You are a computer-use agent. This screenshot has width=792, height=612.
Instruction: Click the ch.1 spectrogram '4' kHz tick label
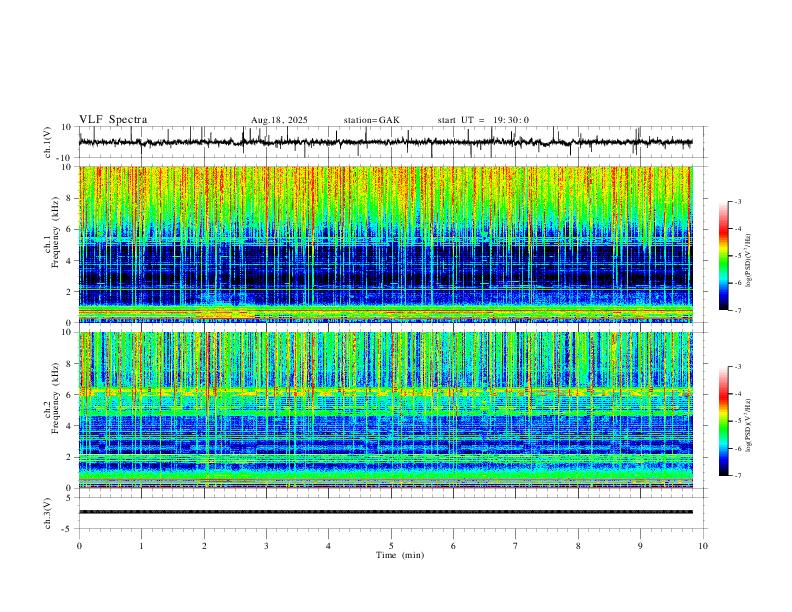[x=70, y=261]
